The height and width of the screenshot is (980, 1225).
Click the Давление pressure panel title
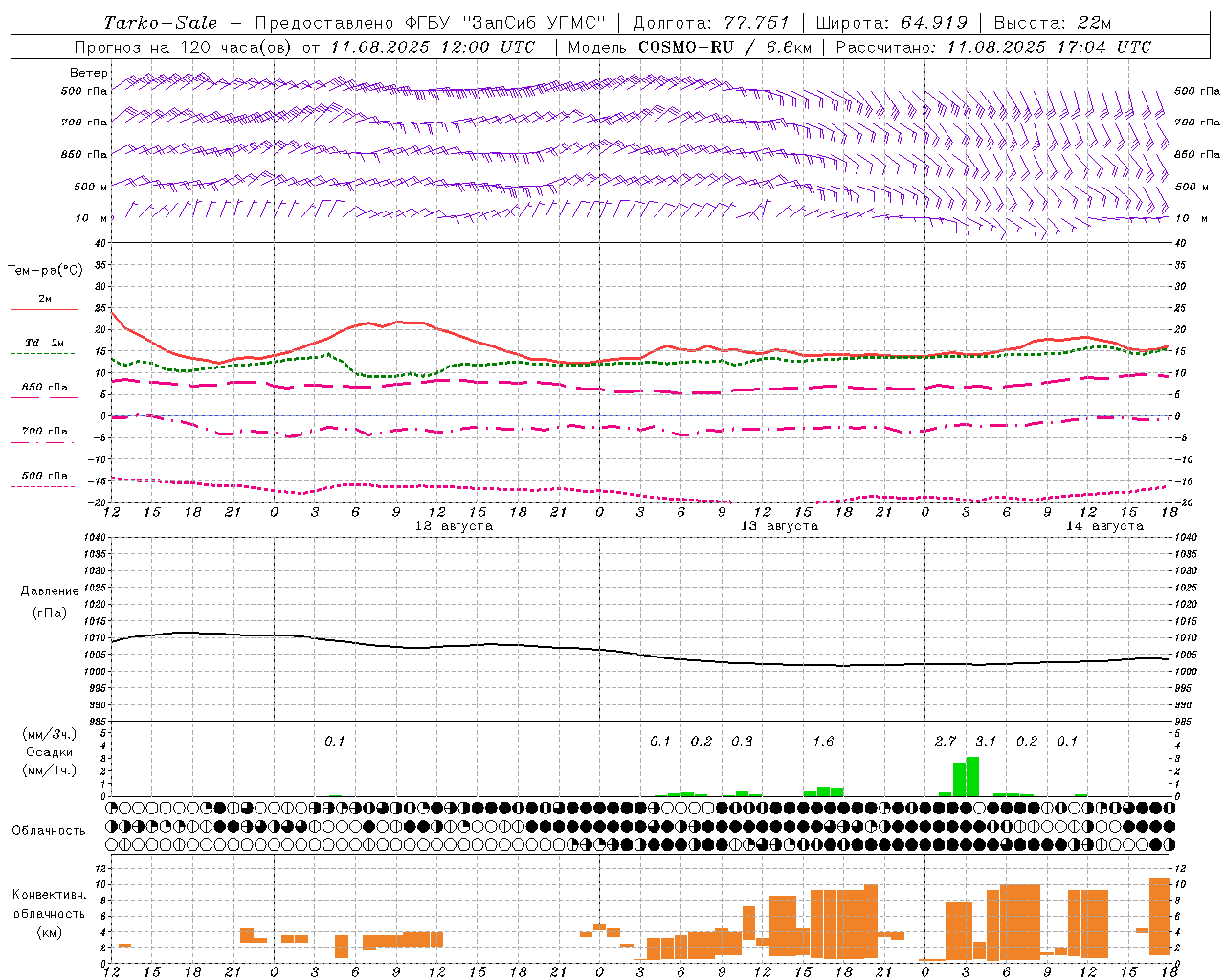tap(50, 591)
